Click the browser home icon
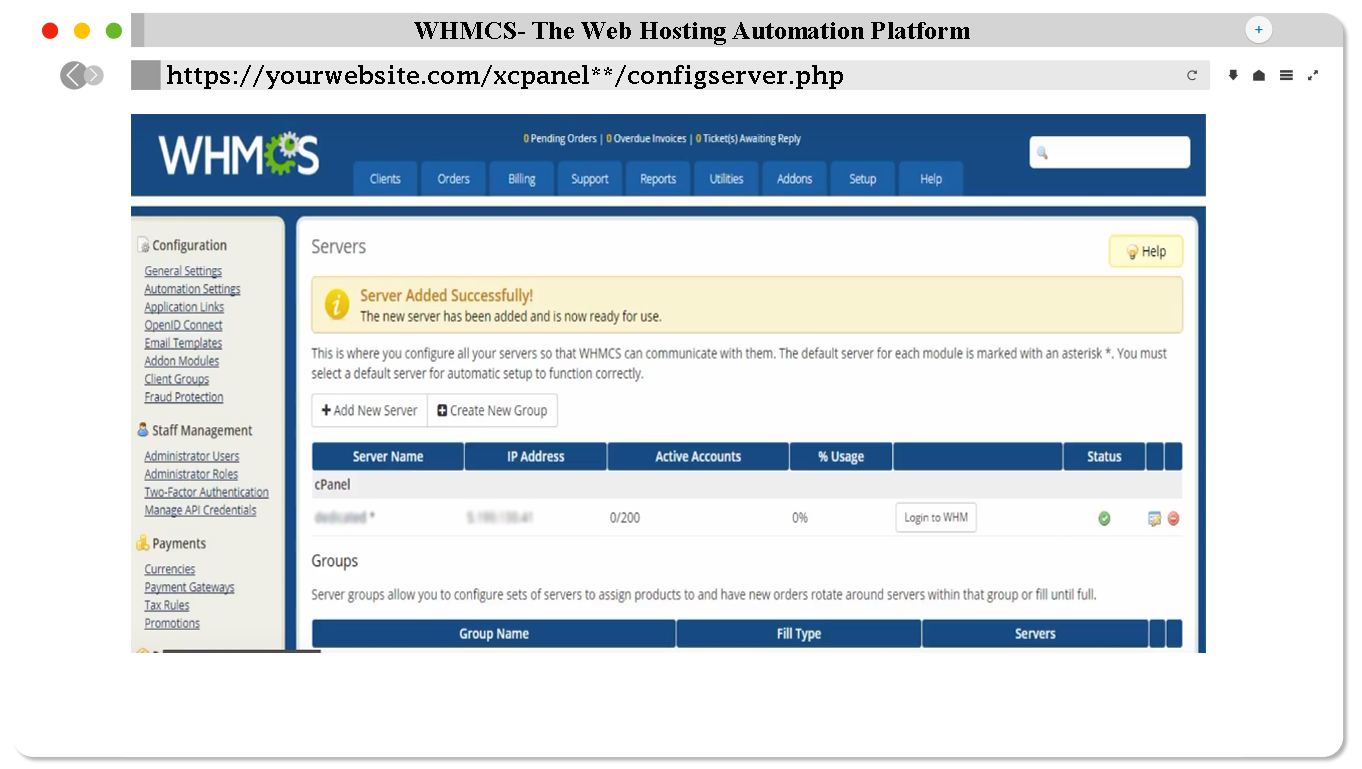Viewport: 1362px width, 769px height. tap(1259, 75)
